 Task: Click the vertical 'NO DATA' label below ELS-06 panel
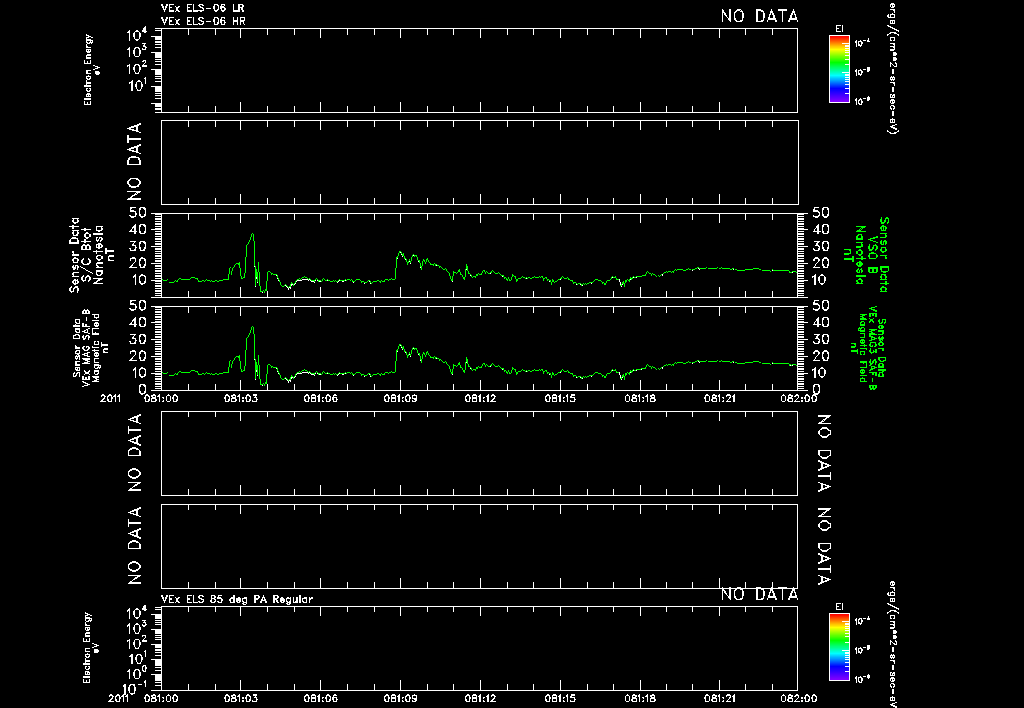[x=135, y=161]
